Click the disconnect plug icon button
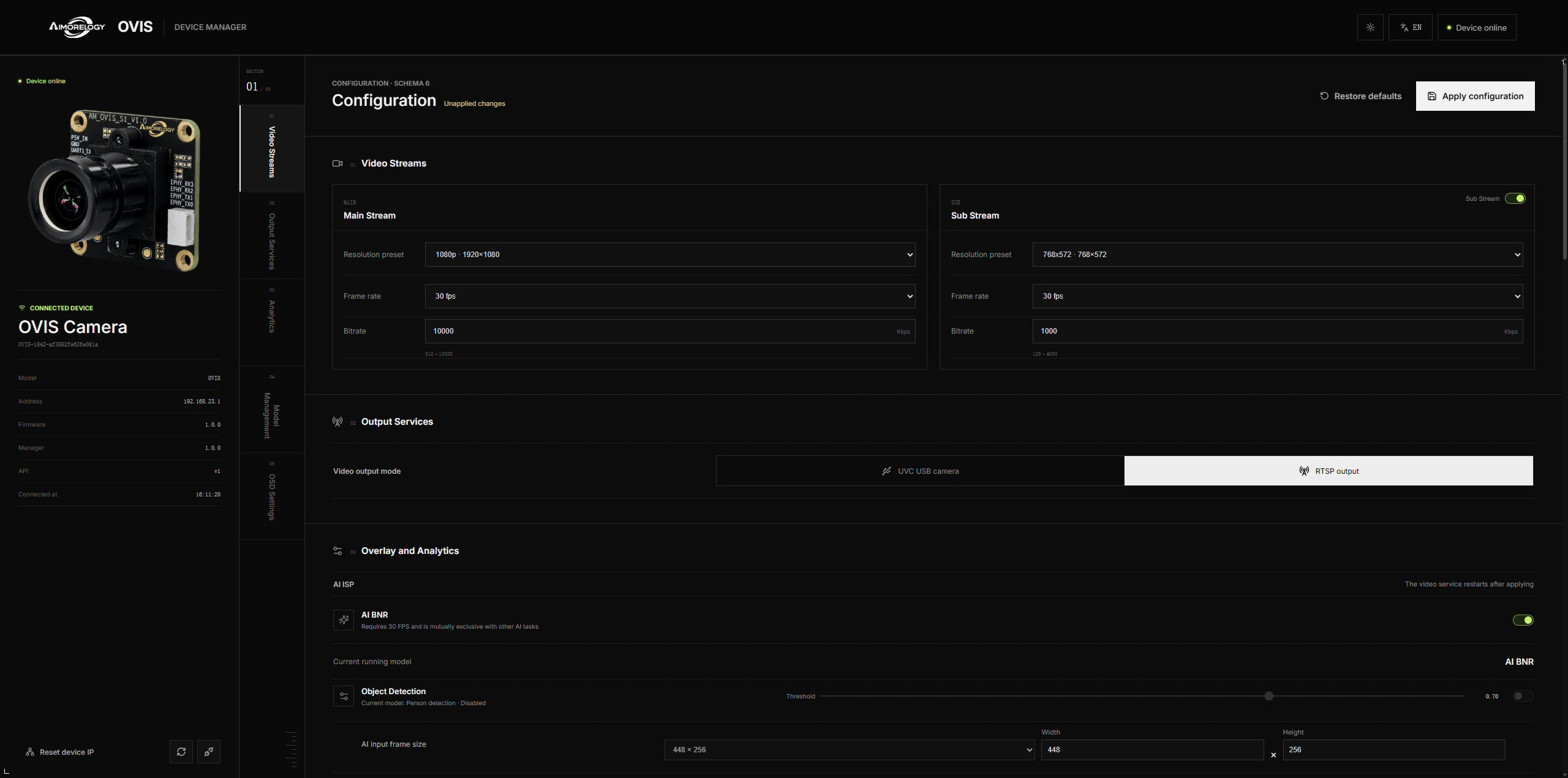The image size is (1568, 778). [x=209, y=752]
